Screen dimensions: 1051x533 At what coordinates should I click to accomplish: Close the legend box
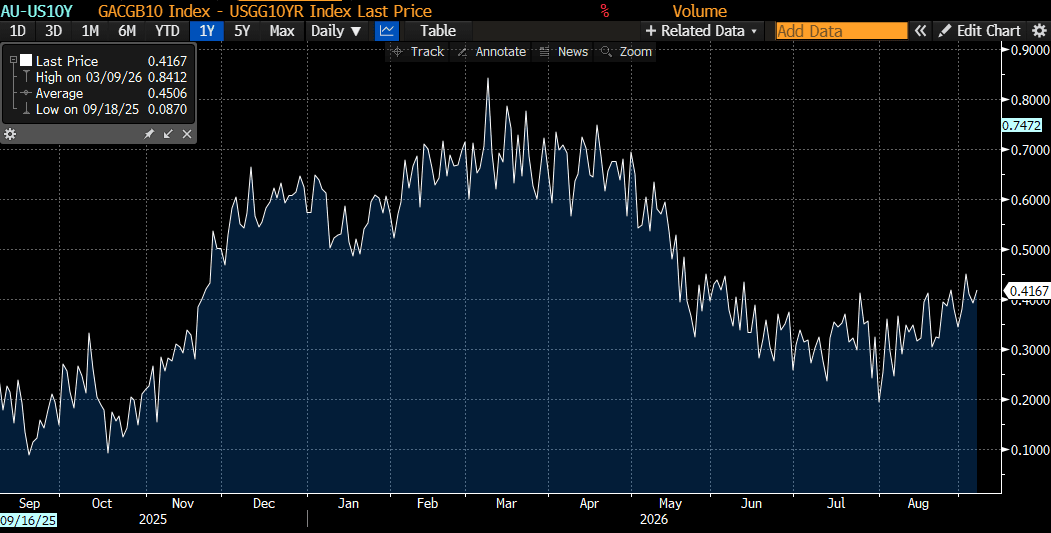(187, 134)
